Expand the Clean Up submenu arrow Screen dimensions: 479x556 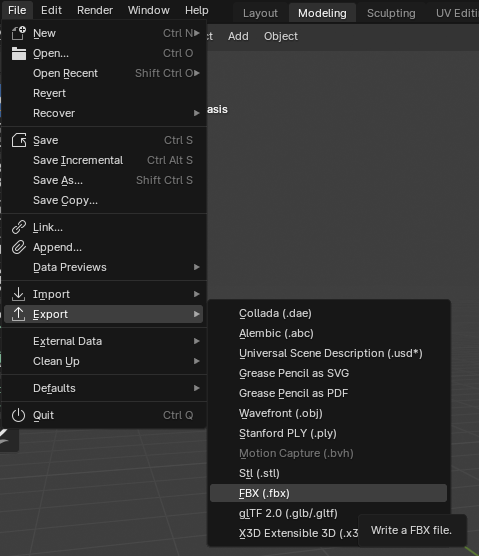tap(197, 361)
